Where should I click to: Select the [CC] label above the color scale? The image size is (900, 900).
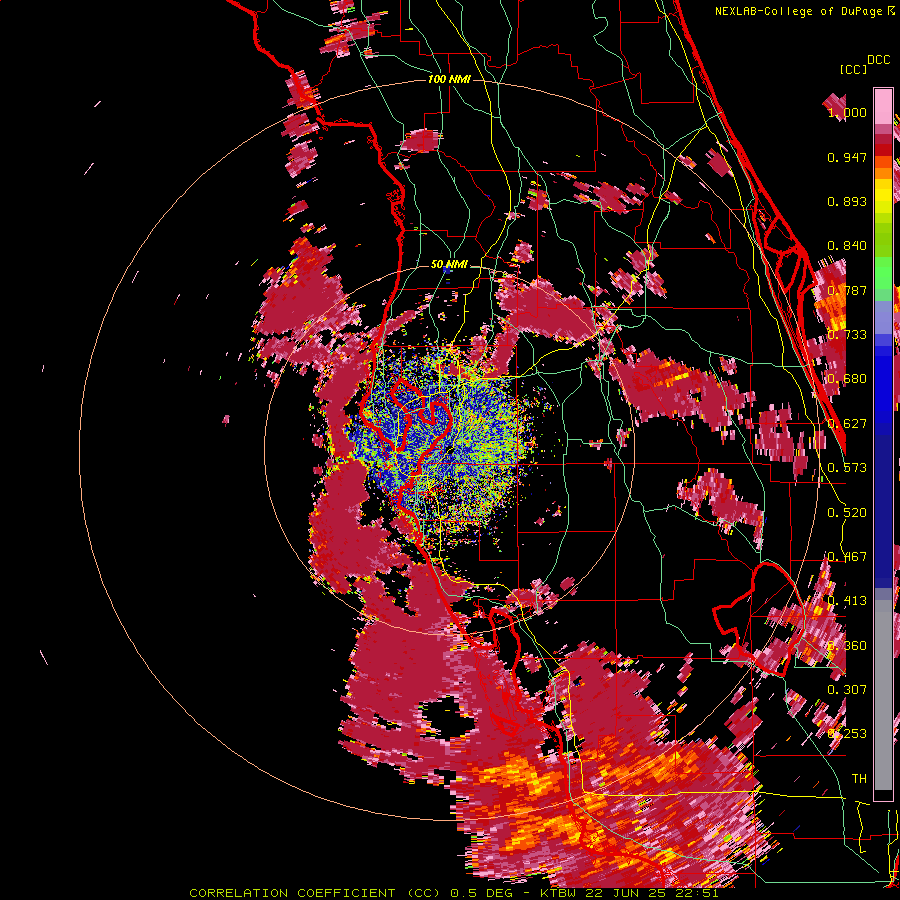point(853,69)
